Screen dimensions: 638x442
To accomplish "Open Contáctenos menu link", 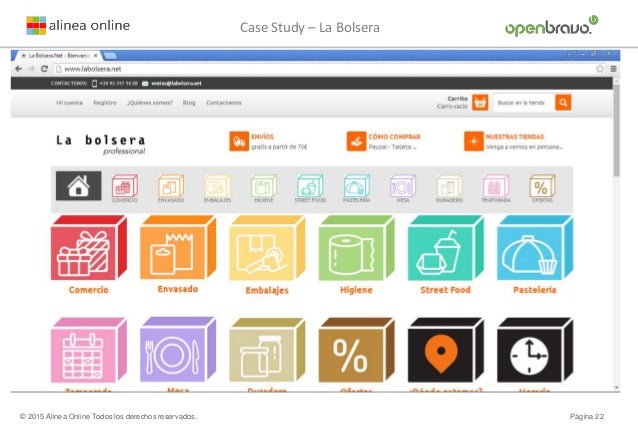I will 224,103.
